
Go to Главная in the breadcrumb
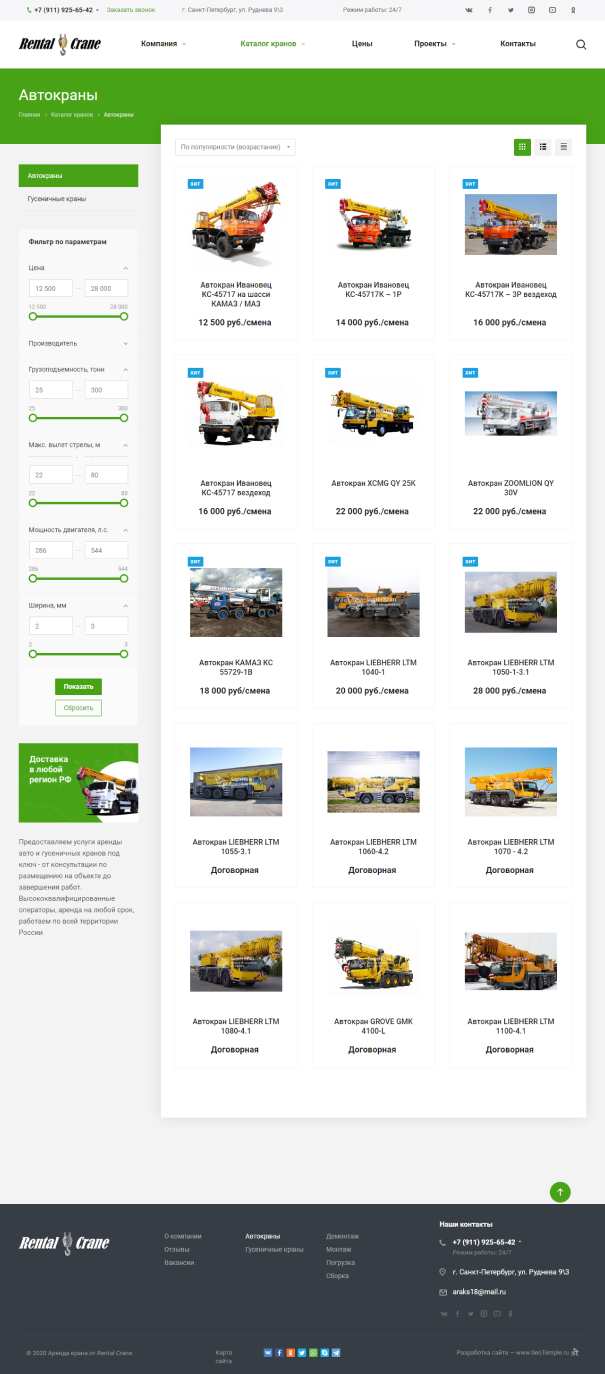pyautogui.click(x=30, y=115)
